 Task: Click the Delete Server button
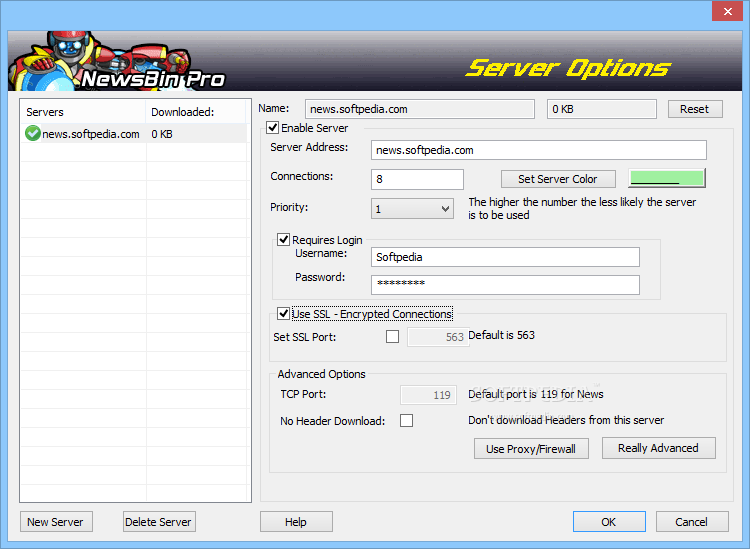tap(159, 521)
